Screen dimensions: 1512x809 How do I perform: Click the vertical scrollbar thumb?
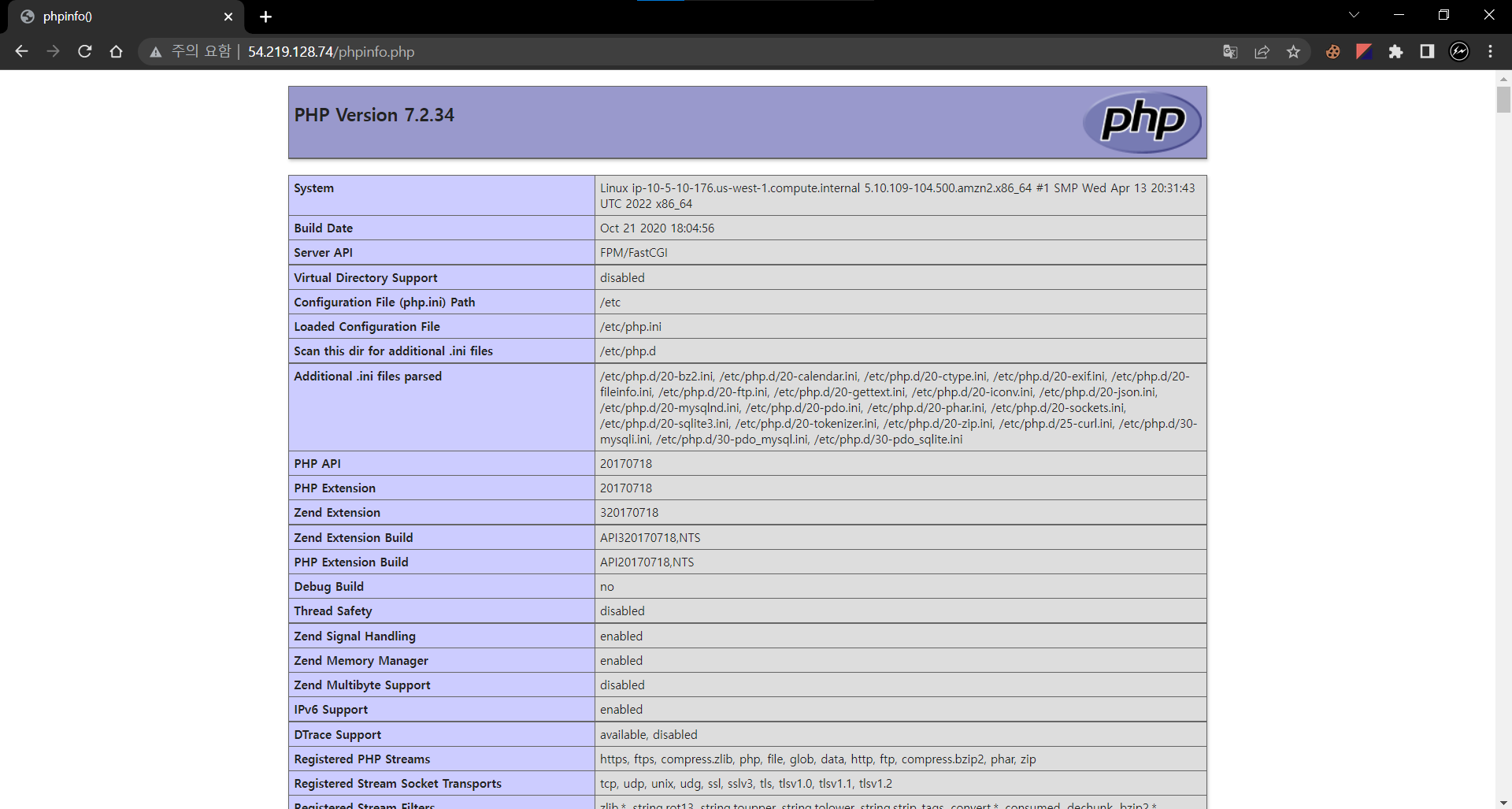pyautogui.click(x=1503, y=100)
